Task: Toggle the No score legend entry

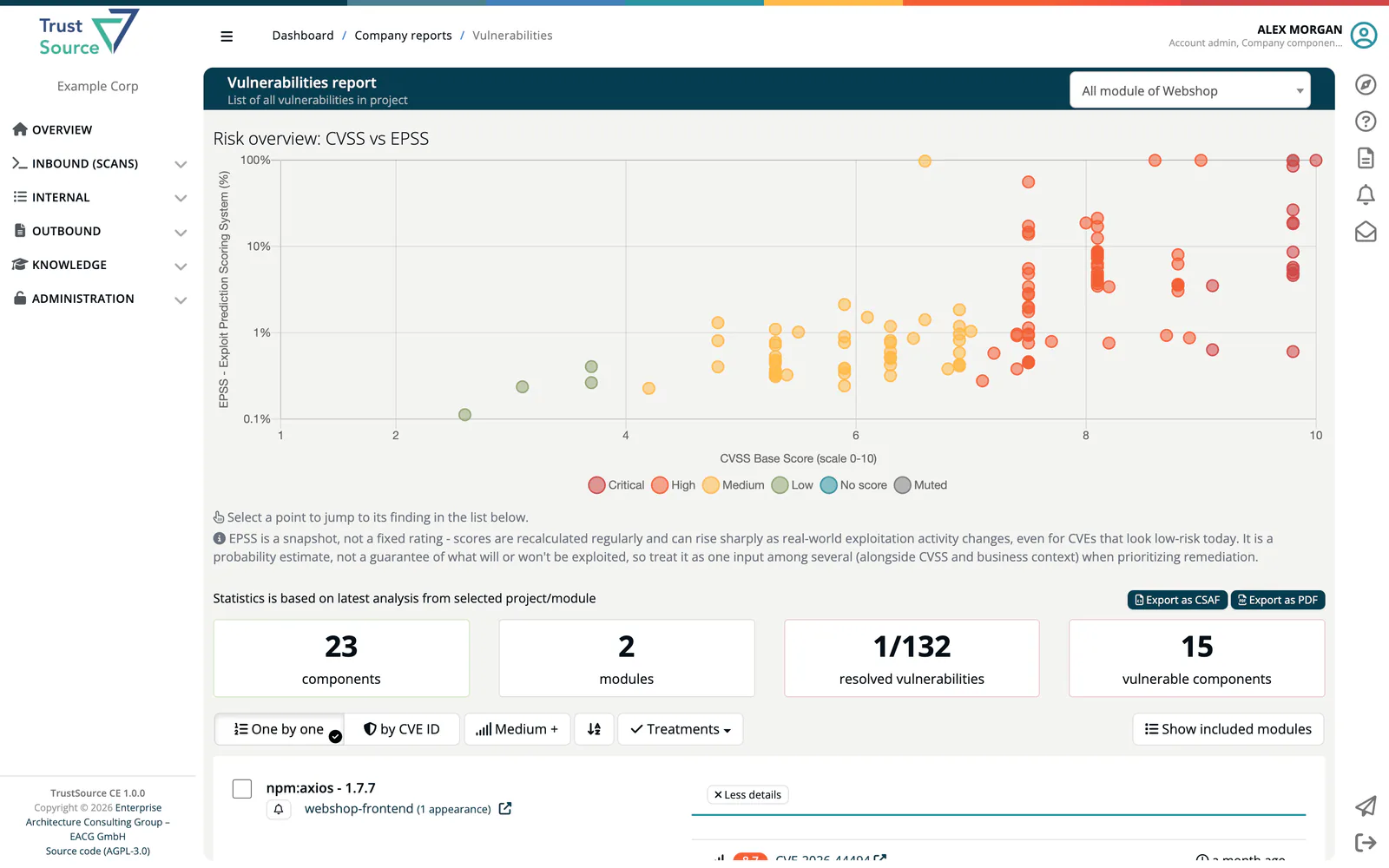Action: click(853, 485)
